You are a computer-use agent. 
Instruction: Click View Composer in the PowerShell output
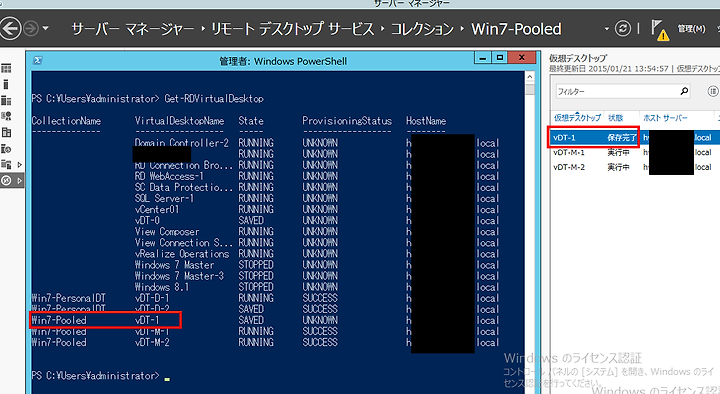167,231
